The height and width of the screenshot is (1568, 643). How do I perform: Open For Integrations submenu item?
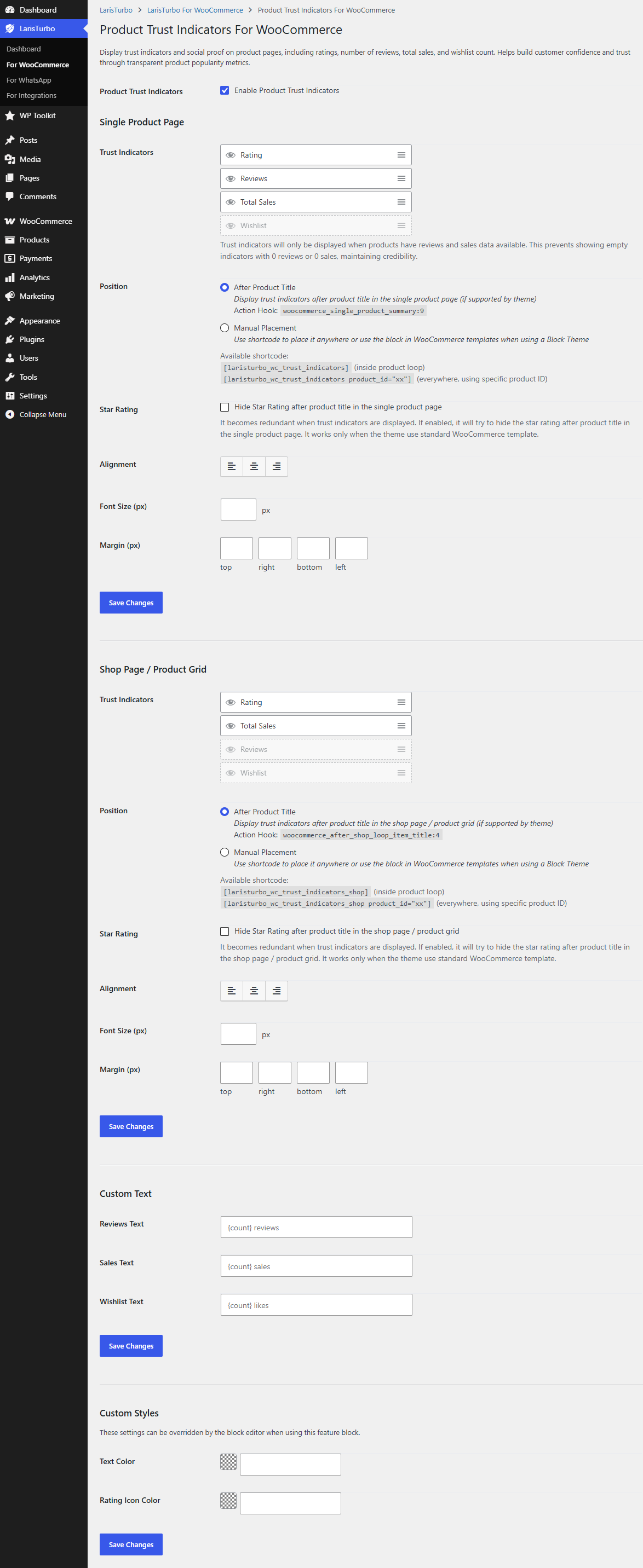(x=31, y=96)
